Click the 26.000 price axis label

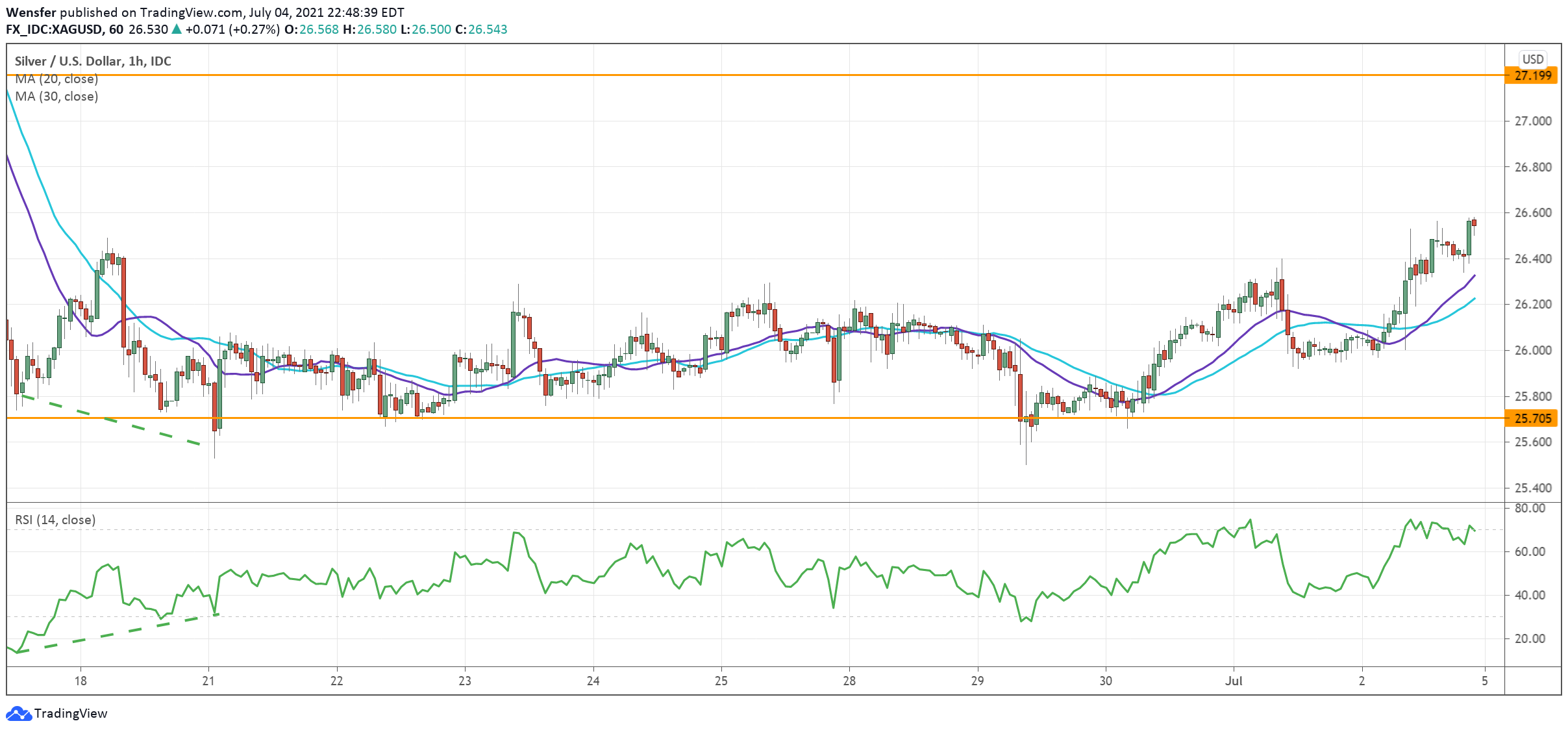coord(1532,351)
